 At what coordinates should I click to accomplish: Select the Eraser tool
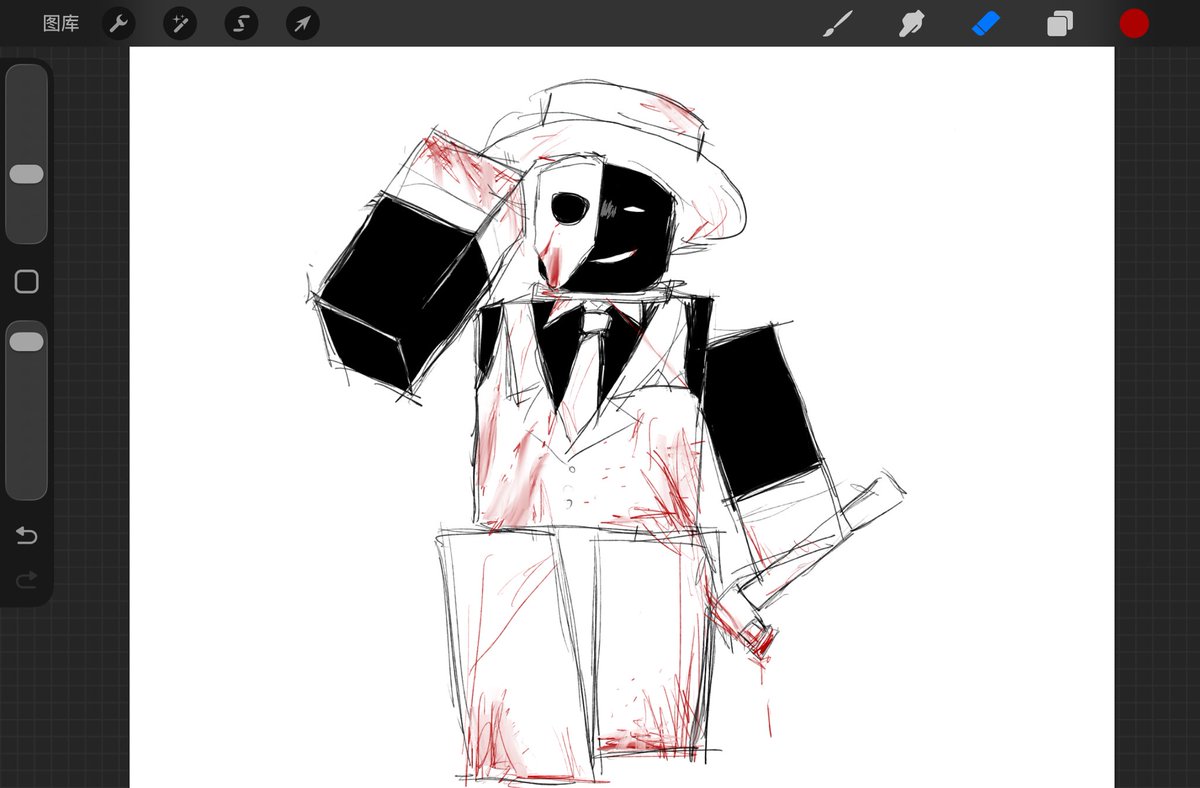pyautogui.click(x=986, y=24)
